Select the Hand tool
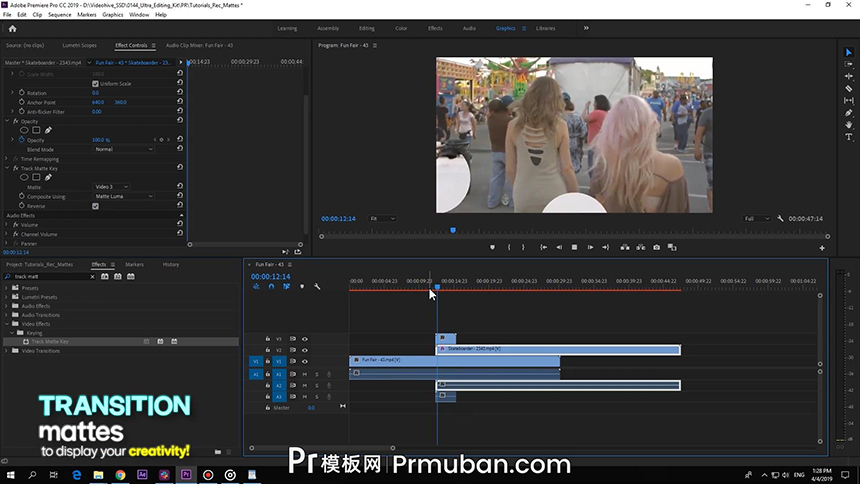860x484 pixels. 848,125
